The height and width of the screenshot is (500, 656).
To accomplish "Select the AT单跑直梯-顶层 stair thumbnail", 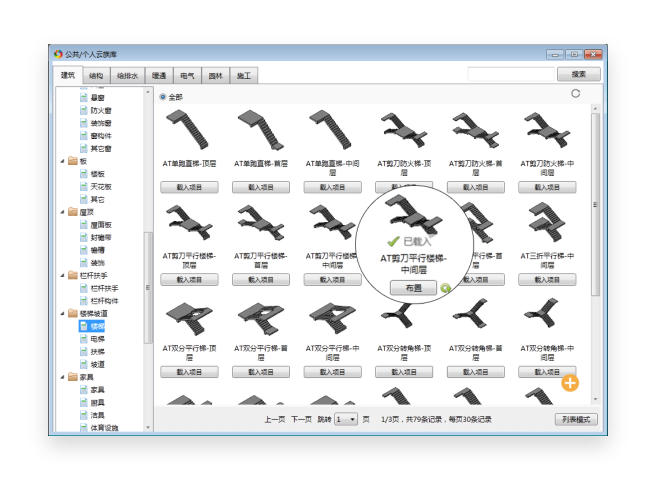I will (189, 130).
